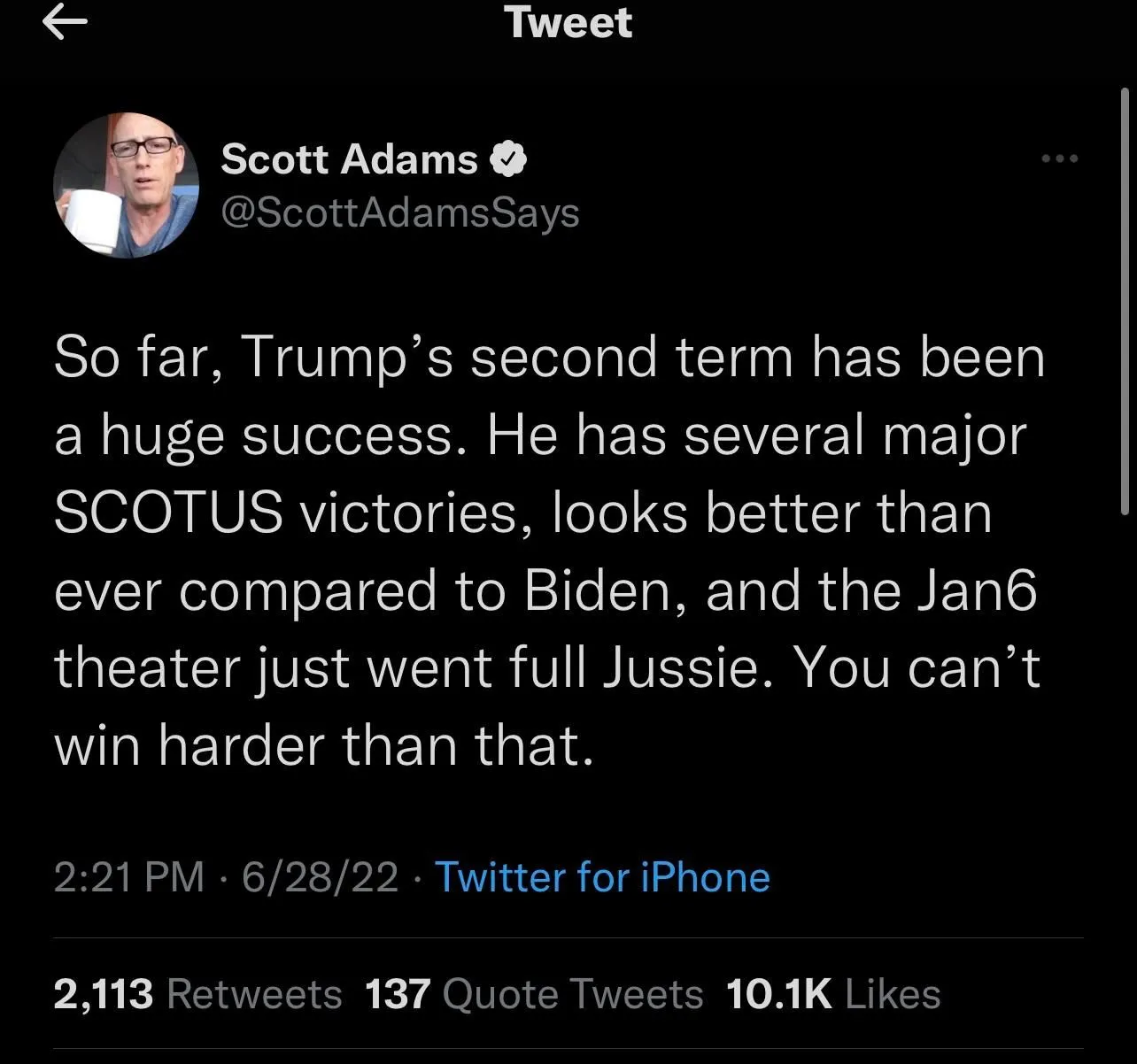Open the 137 Quote Tweets list

[534, 994]
